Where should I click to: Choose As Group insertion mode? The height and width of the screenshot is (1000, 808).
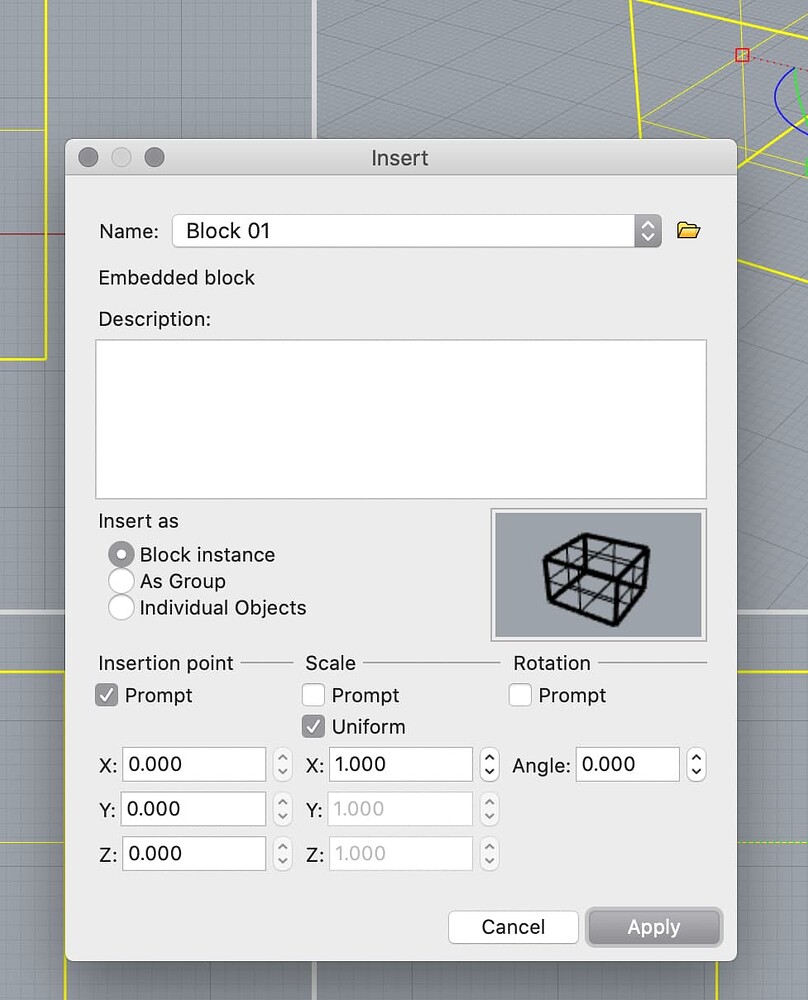click(121, 581)
